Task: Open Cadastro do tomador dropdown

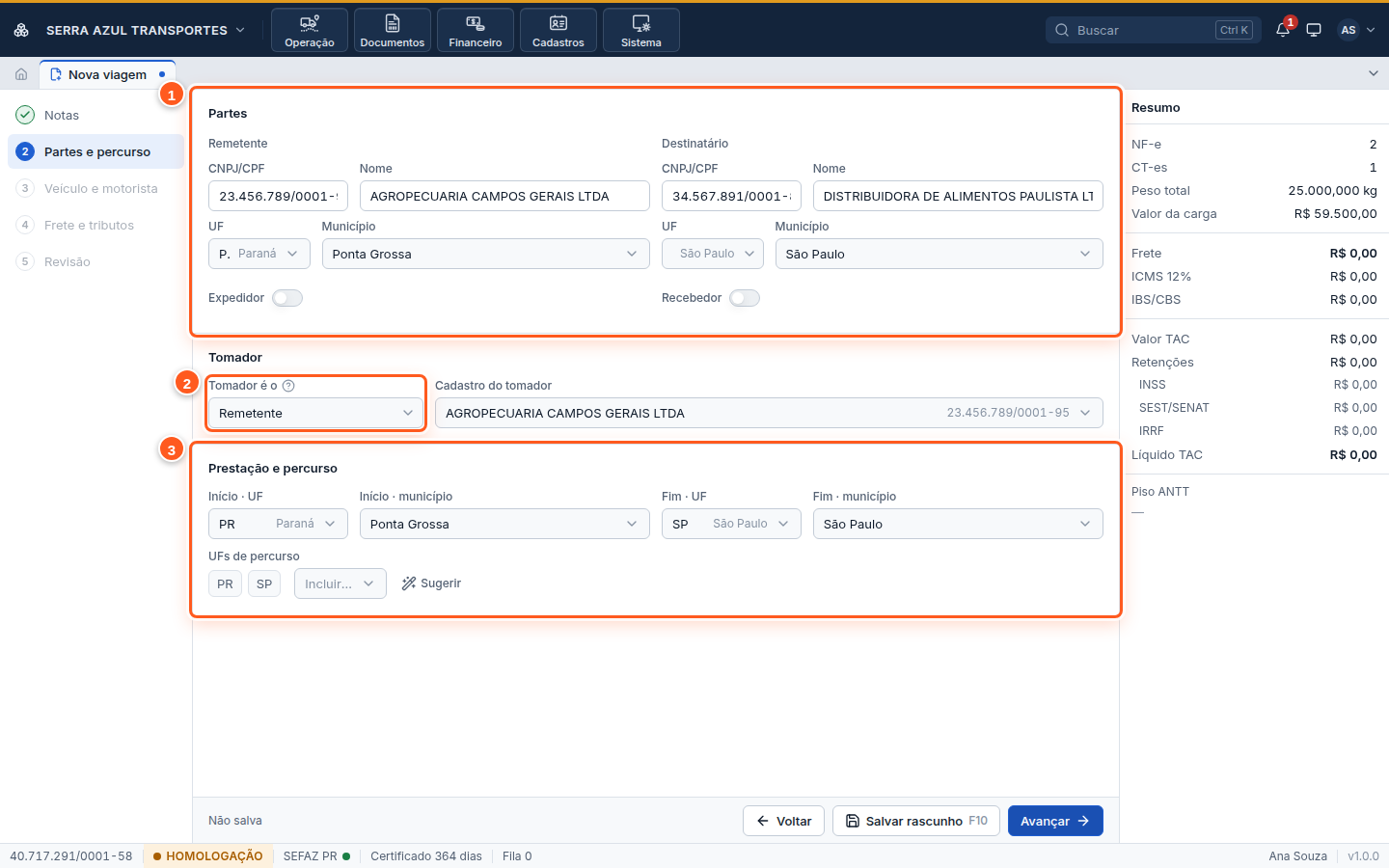Action: pyautogui.click(x=769, y=413)
